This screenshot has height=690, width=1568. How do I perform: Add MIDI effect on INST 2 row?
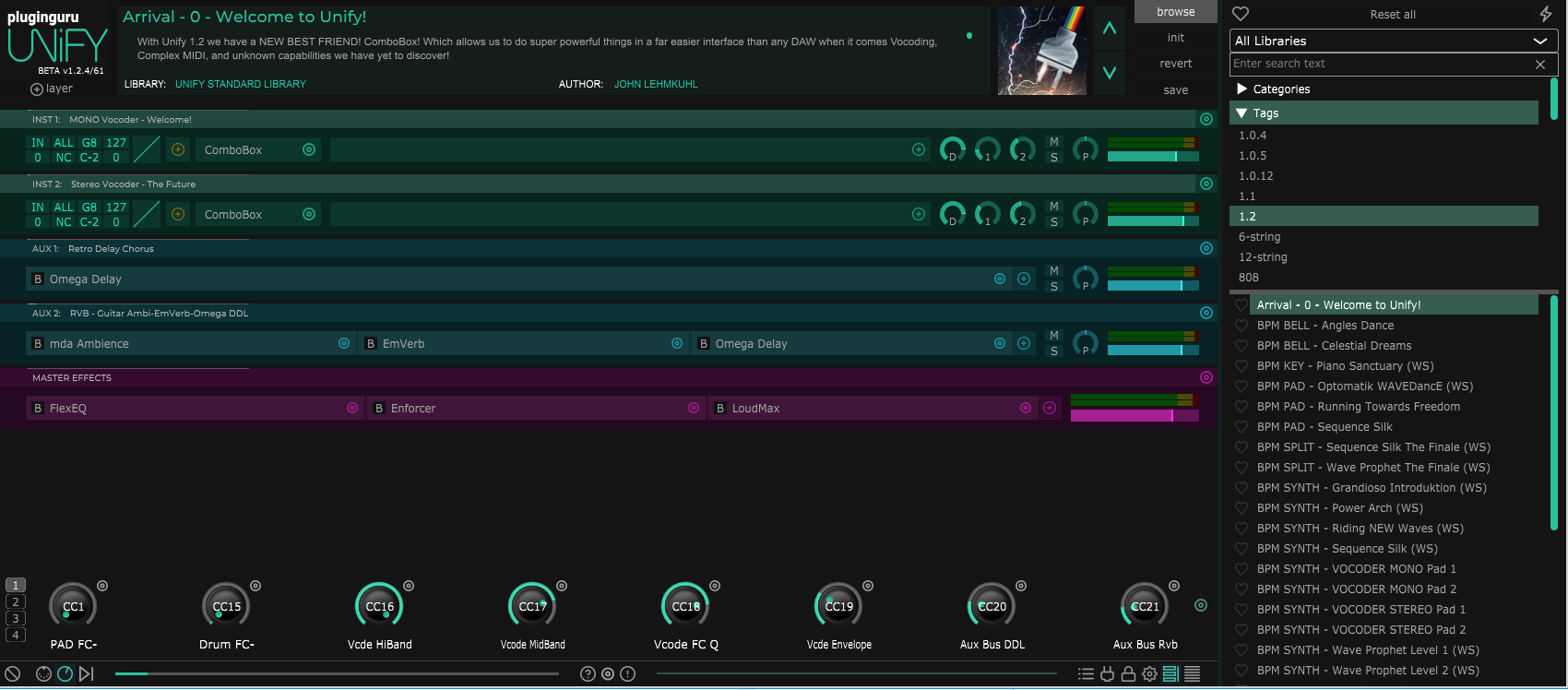click(178, 214)
